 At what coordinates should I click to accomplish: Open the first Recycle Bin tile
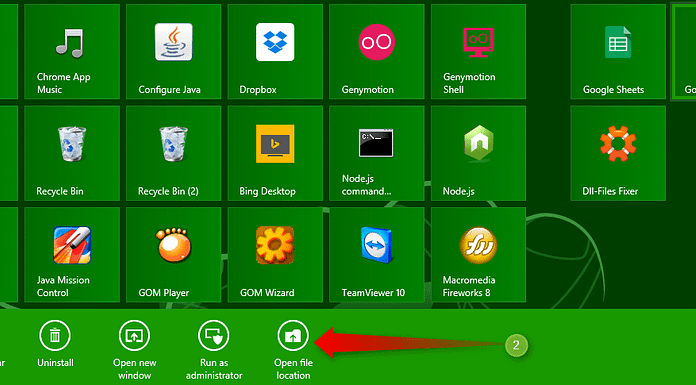click(72, 153)
